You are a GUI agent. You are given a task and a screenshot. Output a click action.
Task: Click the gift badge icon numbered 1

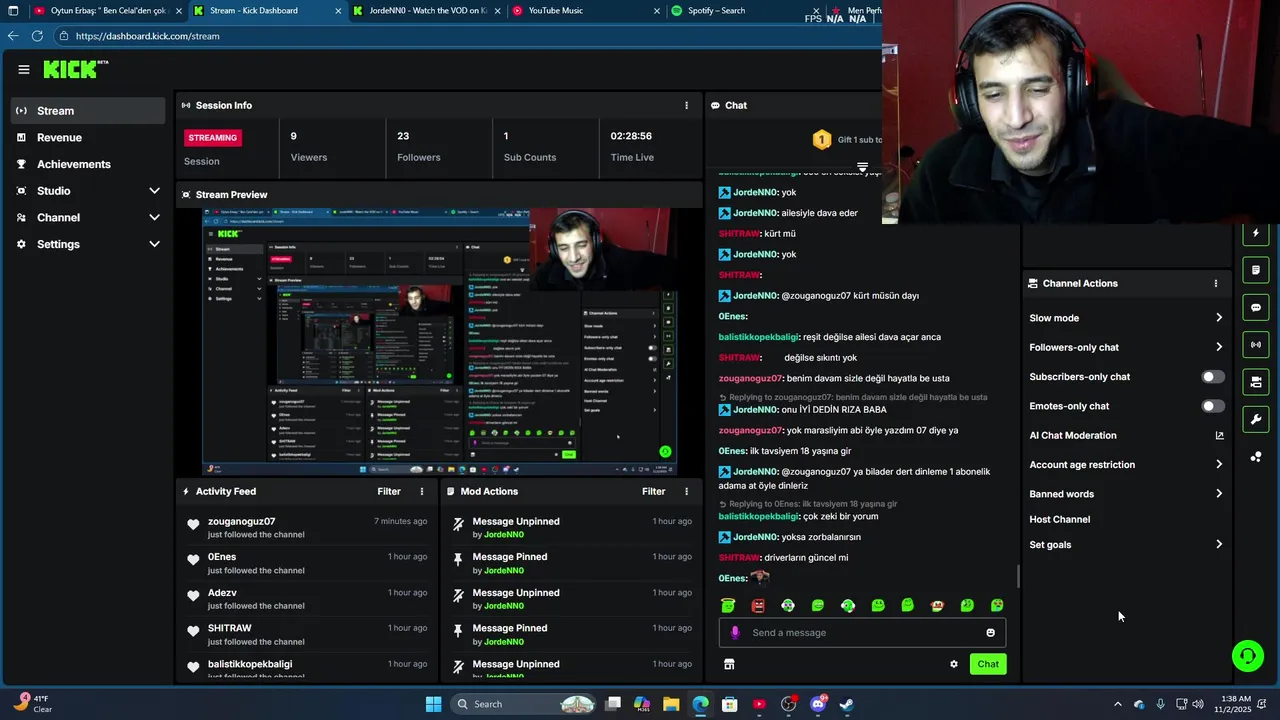(x=821, y=140)
